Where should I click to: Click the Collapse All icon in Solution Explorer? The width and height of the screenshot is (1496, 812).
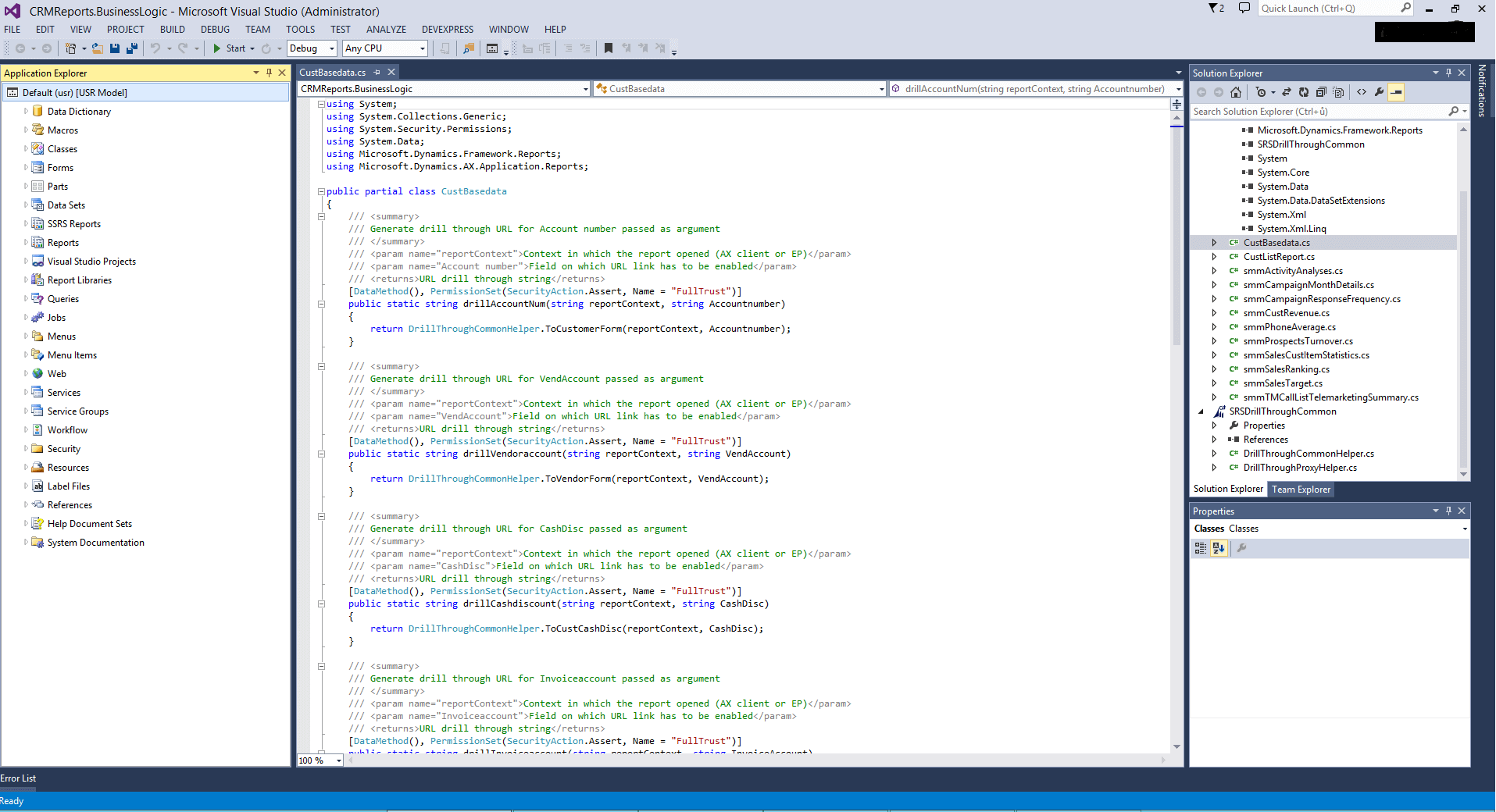(x=1321, y=92)
